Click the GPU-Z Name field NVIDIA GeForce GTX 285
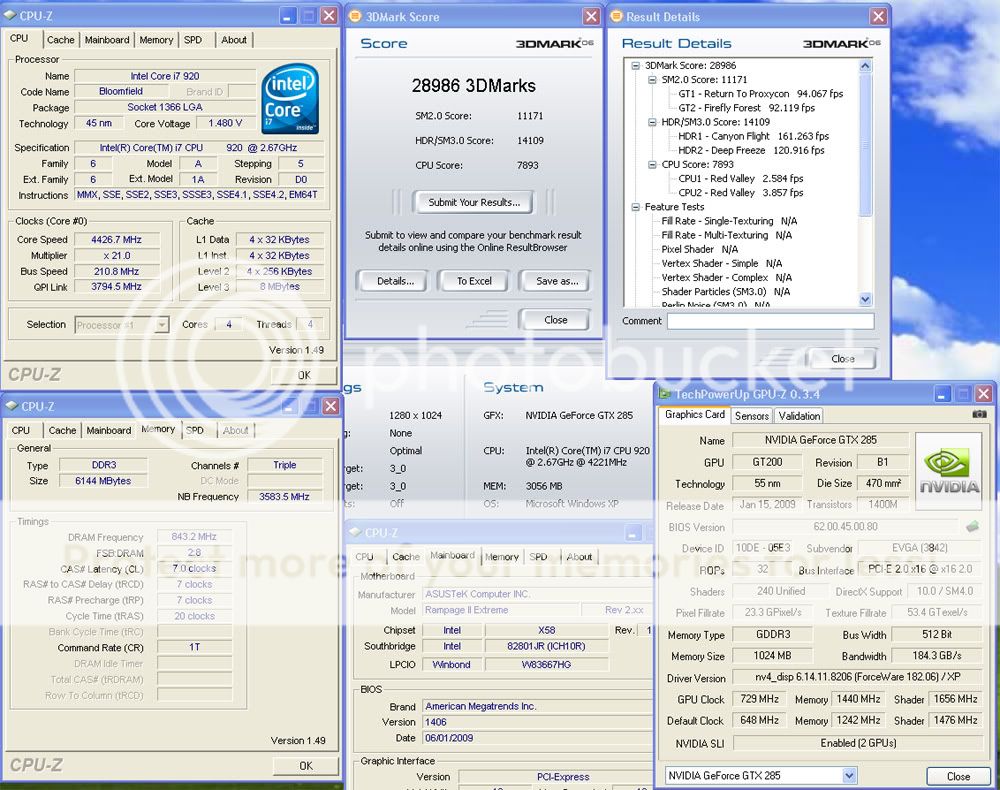 (x=820, y=440)
